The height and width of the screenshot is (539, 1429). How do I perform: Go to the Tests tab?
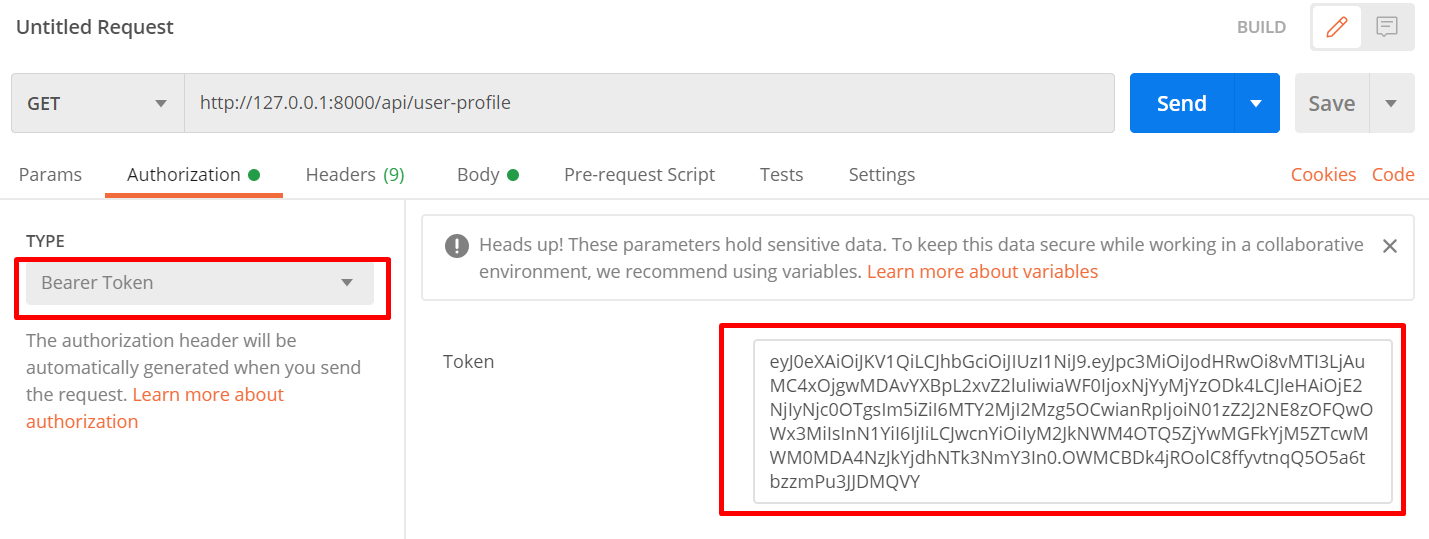coord(781,175)
